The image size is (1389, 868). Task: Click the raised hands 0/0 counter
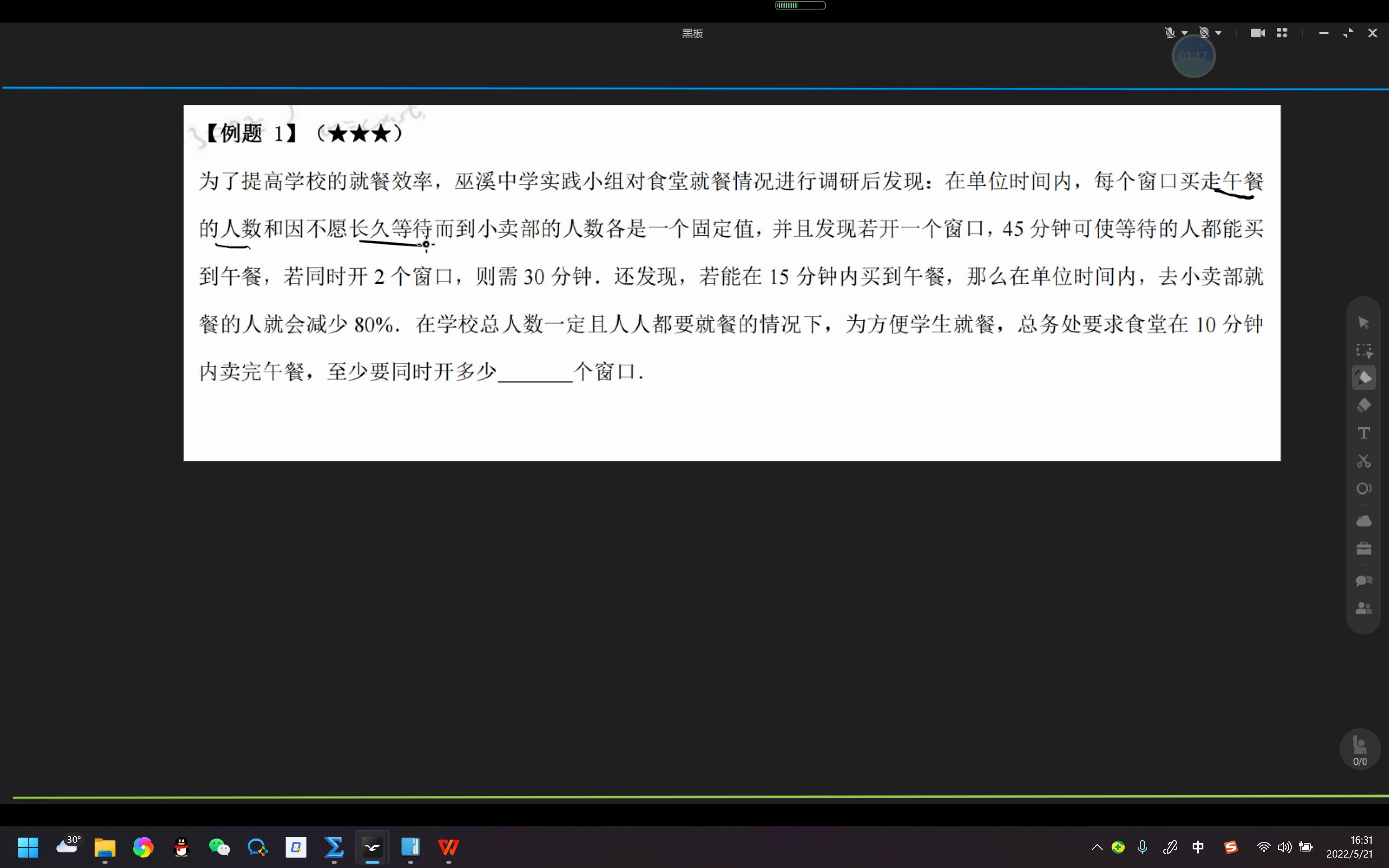pyautogui.click(x=1360, y=749)
